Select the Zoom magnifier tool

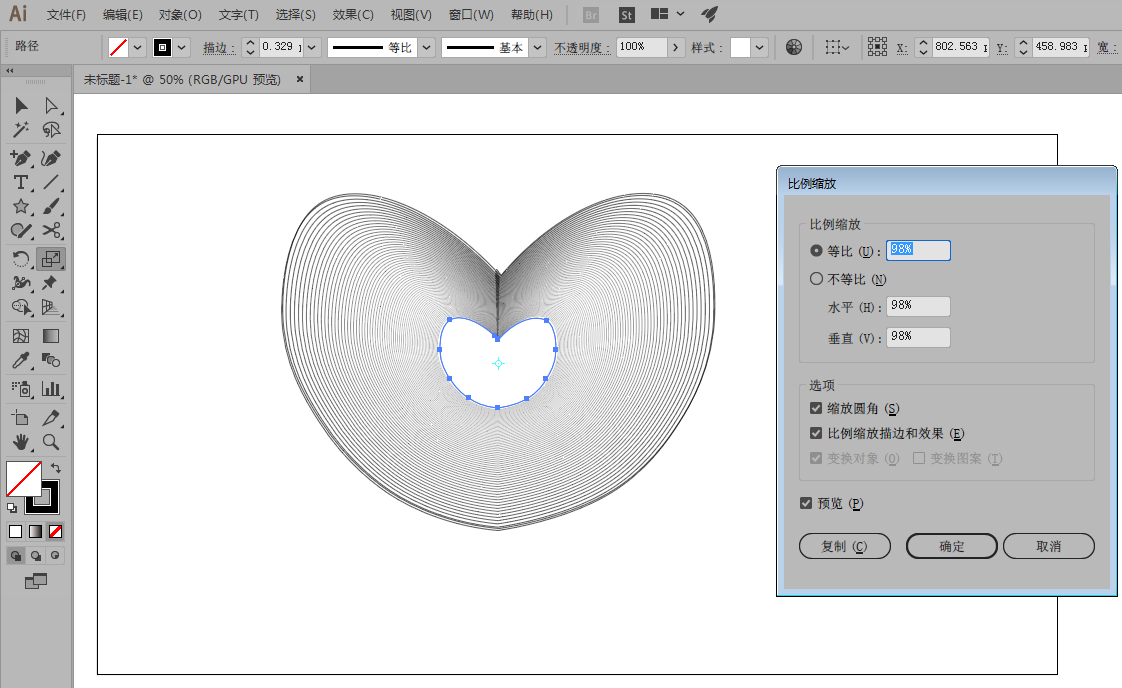click(x=51, y=442)
